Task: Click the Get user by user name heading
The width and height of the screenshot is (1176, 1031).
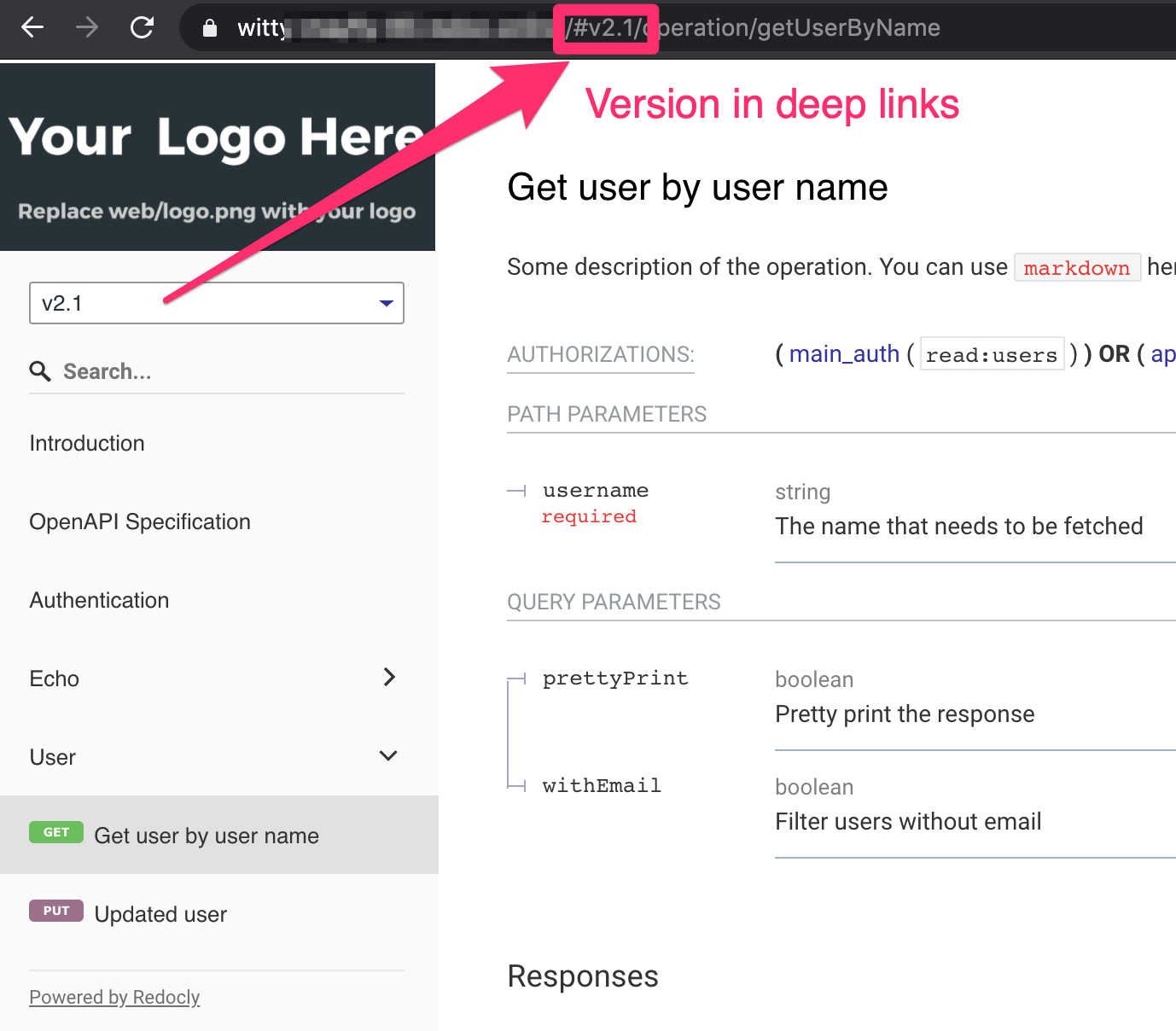Action: point(697,188)
